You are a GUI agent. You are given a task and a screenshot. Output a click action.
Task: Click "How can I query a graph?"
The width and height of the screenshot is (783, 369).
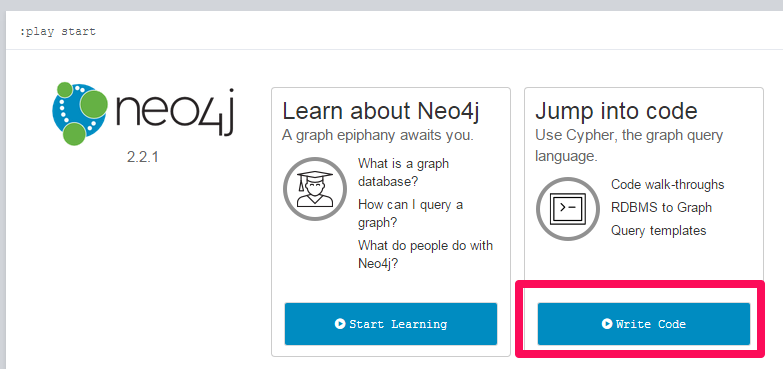[410, 213]
